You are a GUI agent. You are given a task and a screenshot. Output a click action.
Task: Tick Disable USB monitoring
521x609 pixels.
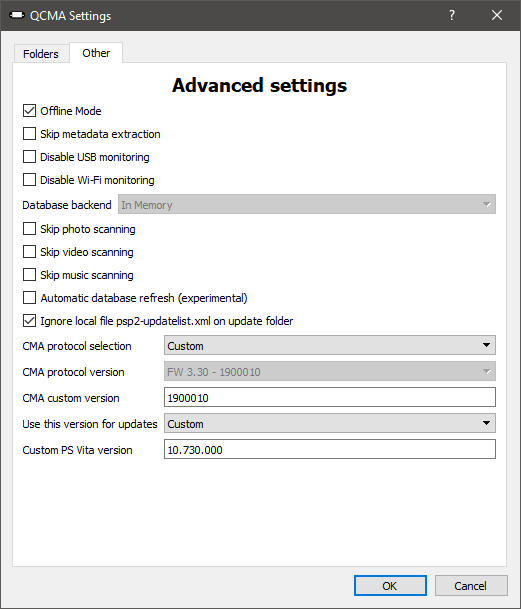tap(30, 157)
